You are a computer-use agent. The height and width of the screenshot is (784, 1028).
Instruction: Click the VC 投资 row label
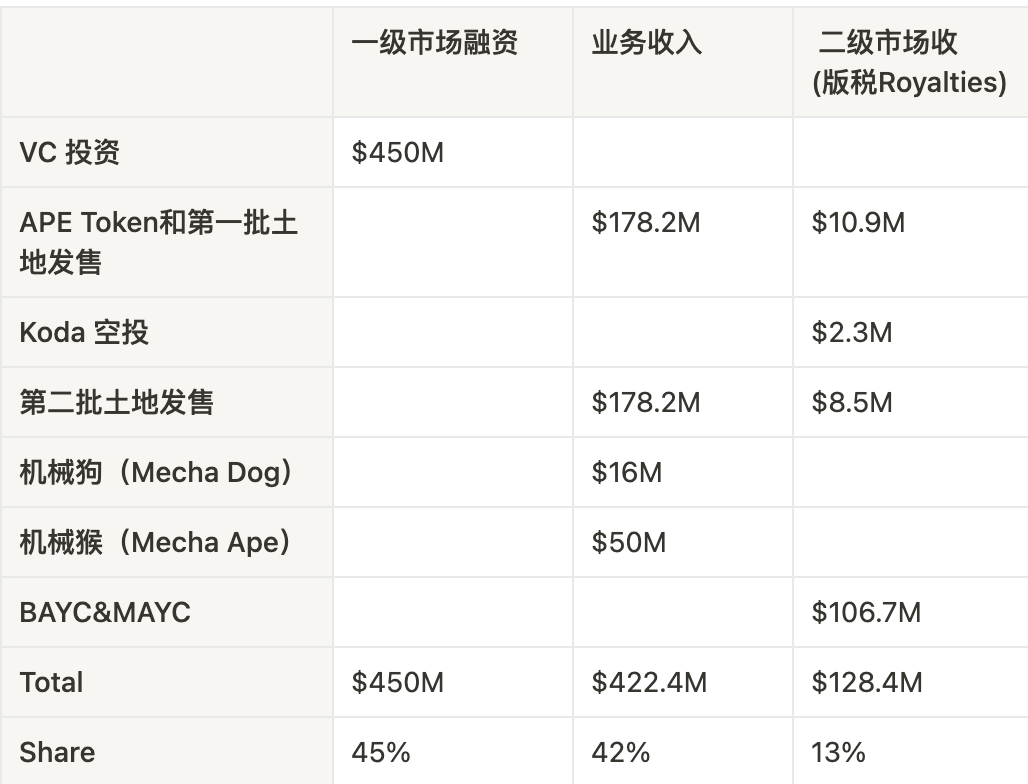(x=70, y=152)
